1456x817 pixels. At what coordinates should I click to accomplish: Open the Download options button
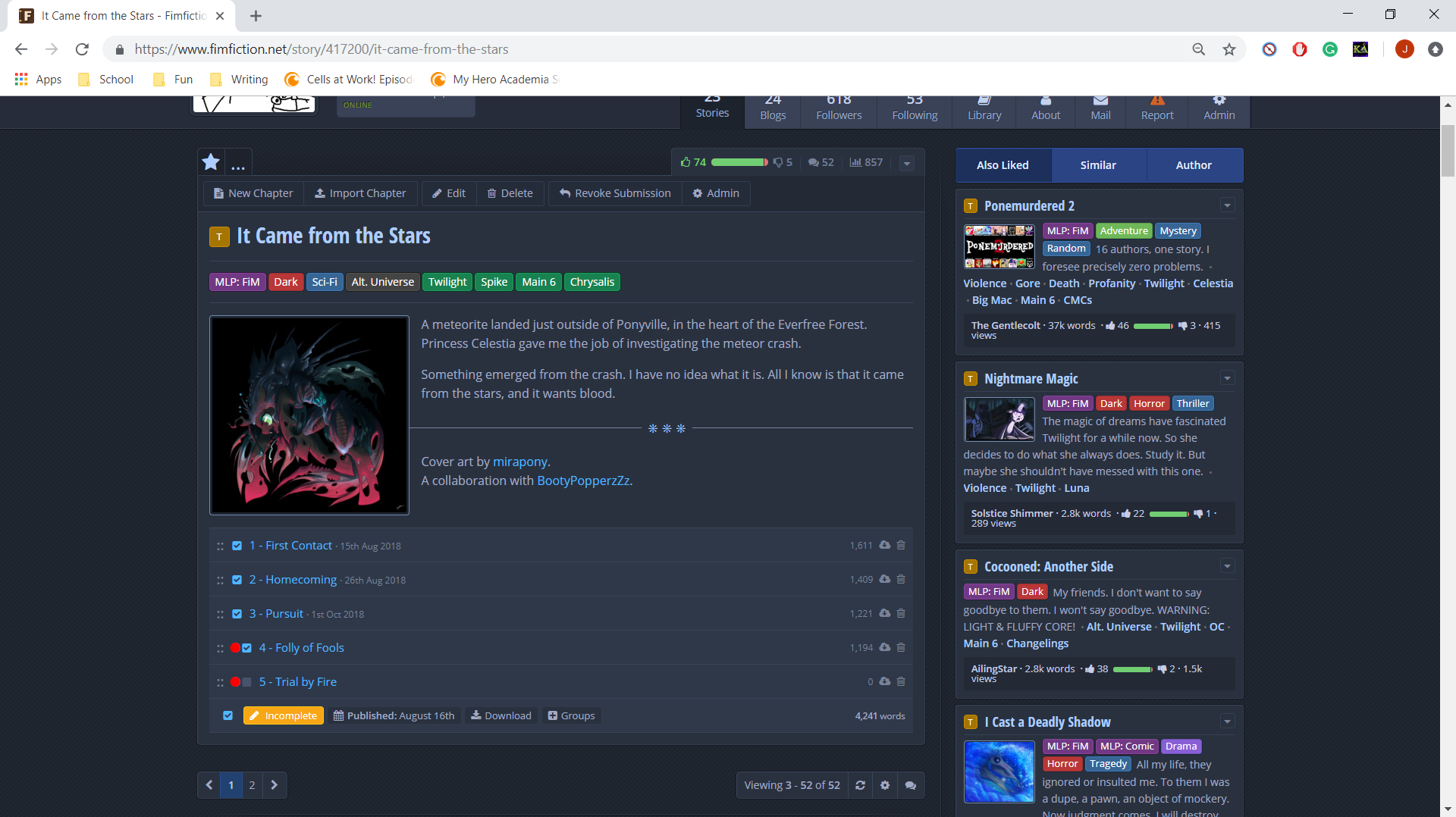pos(500,715)
